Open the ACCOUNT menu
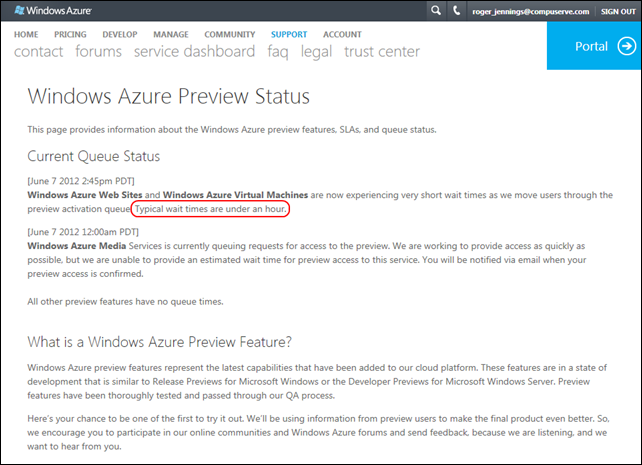642x465 pixels. 342,34
